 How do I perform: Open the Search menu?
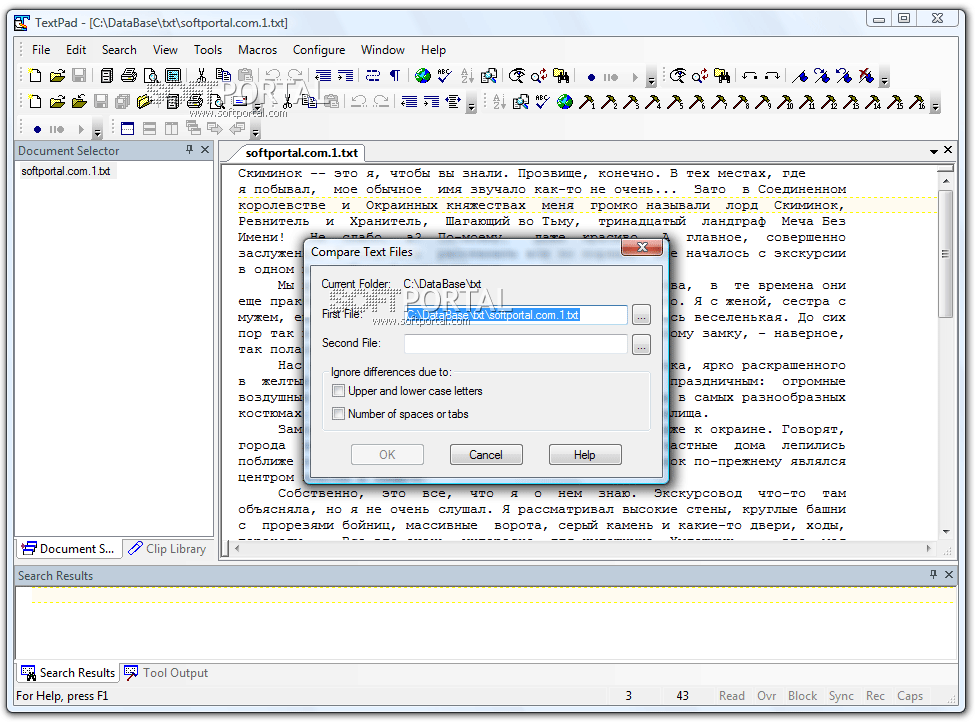point(119,50)
